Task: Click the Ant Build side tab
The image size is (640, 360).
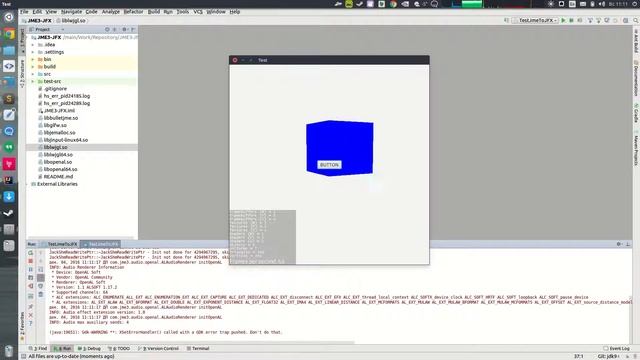Action: click(636, 41)
